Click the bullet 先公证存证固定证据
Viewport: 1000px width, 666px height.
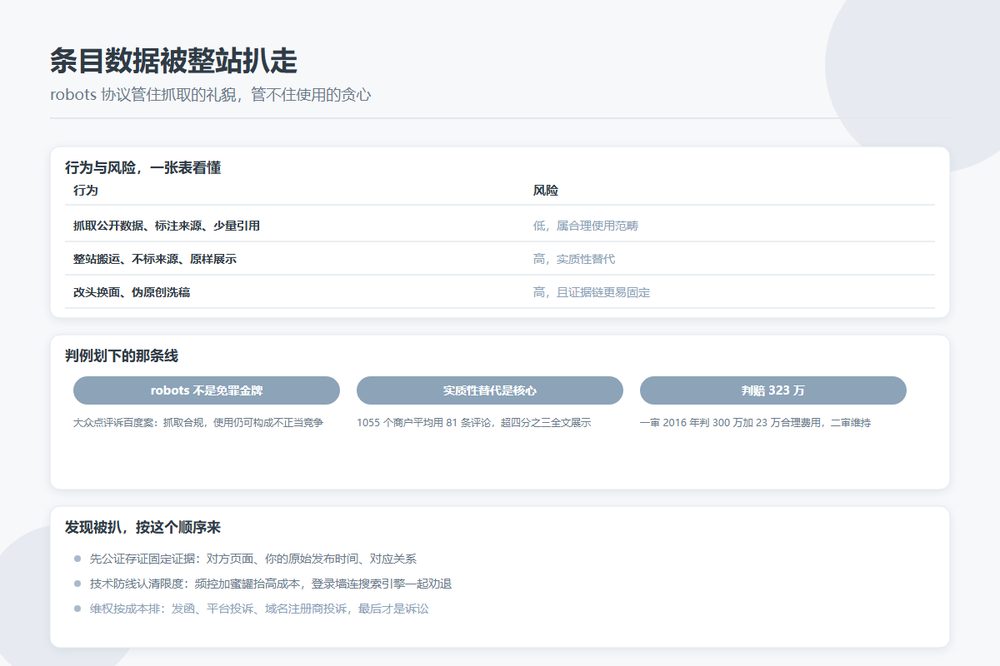(253, 559)
